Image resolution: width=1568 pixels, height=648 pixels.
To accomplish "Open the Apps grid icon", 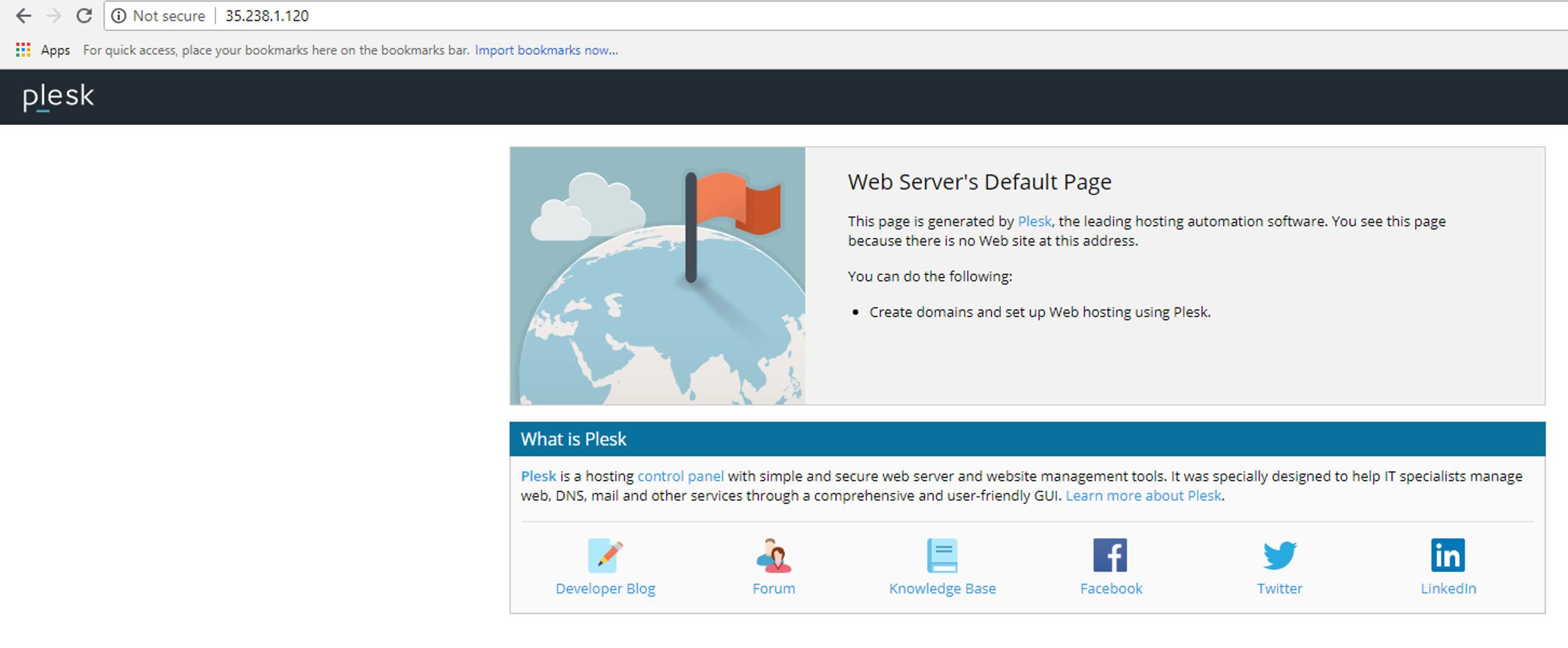I will coord(23,50).
